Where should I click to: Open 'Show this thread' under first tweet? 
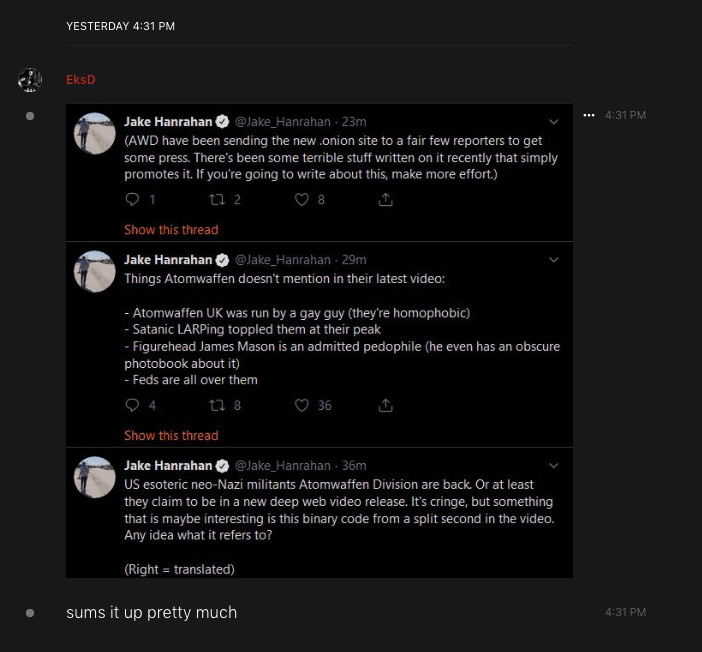pos(171,230)
